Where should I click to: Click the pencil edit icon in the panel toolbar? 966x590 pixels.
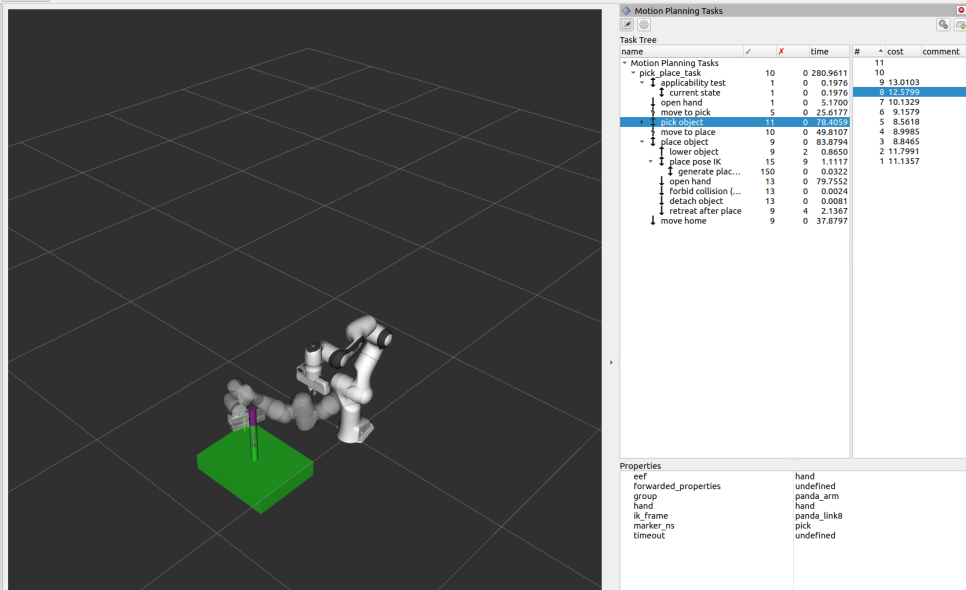(626, 24)
